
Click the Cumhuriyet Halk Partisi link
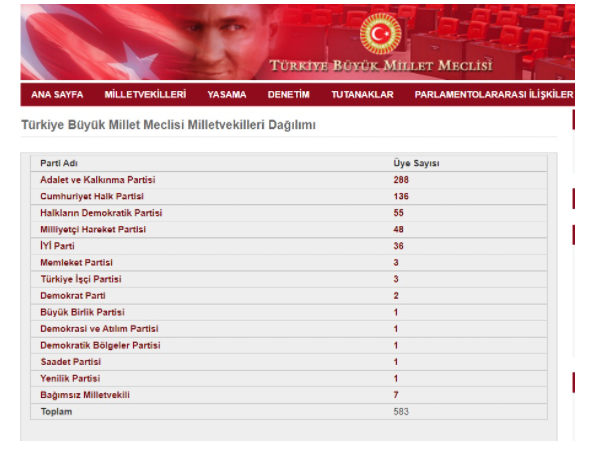pyautogui.click(x=92, y=196)
